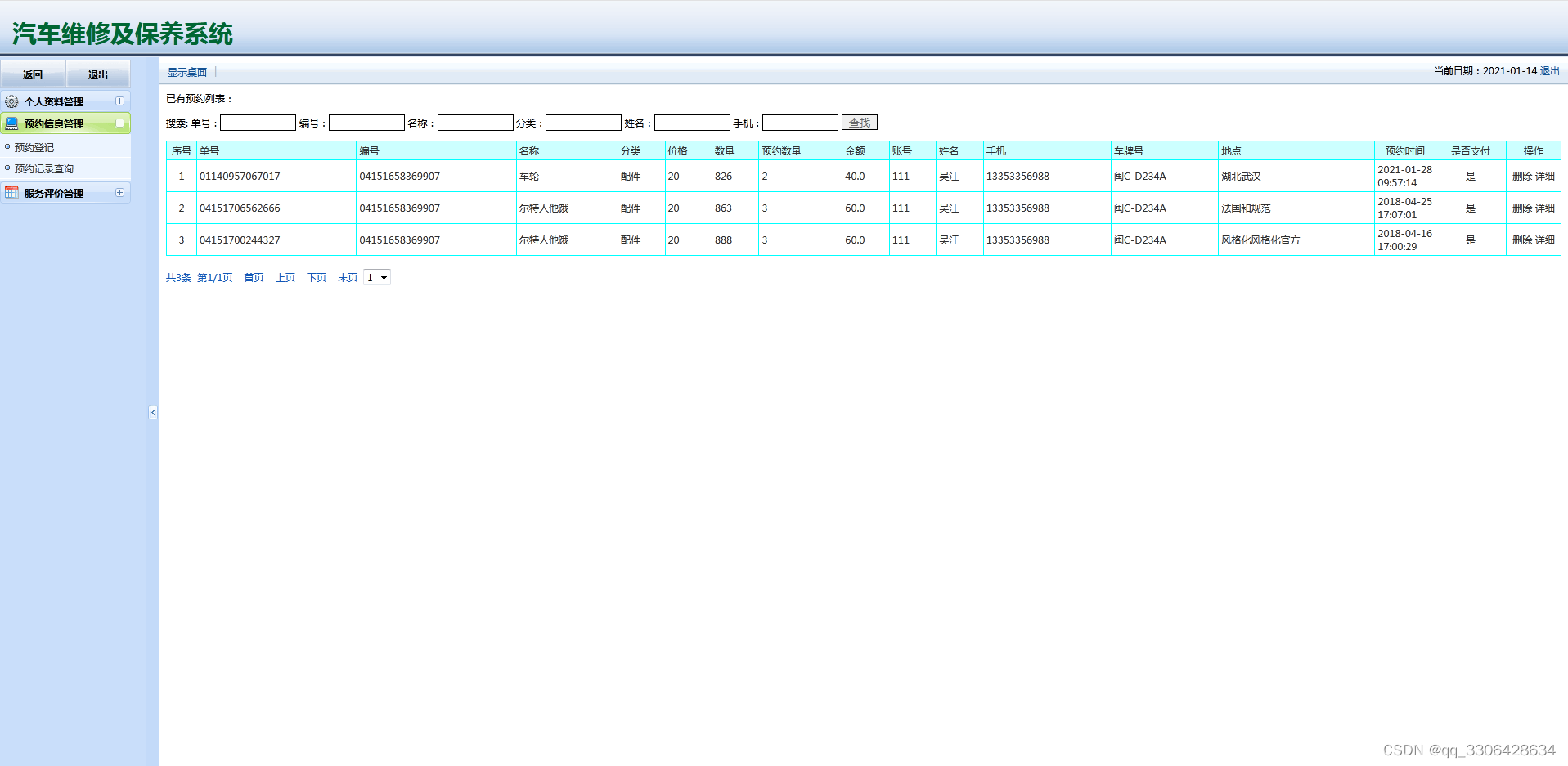The height and width of the screenshot is (766, 1568).
Task: Focus the 手机 search input
Action: 800,123
